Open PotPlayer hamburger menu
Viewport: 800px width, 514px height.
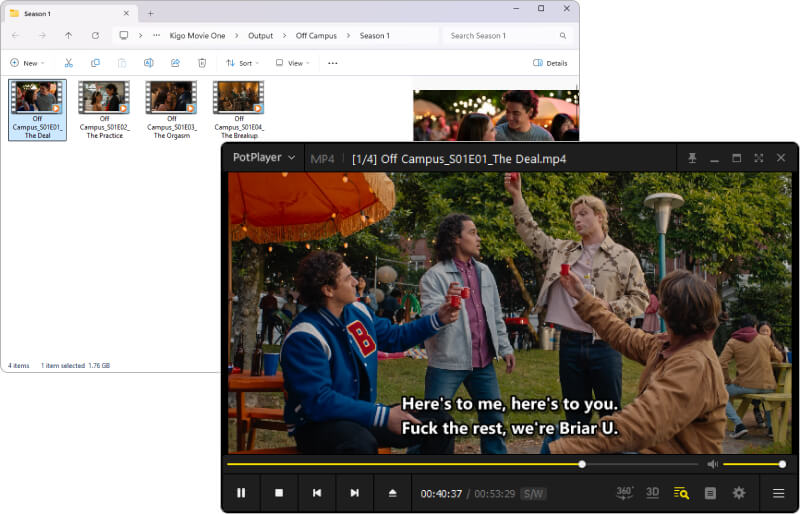pyautogui.click(x=778, y=493)
